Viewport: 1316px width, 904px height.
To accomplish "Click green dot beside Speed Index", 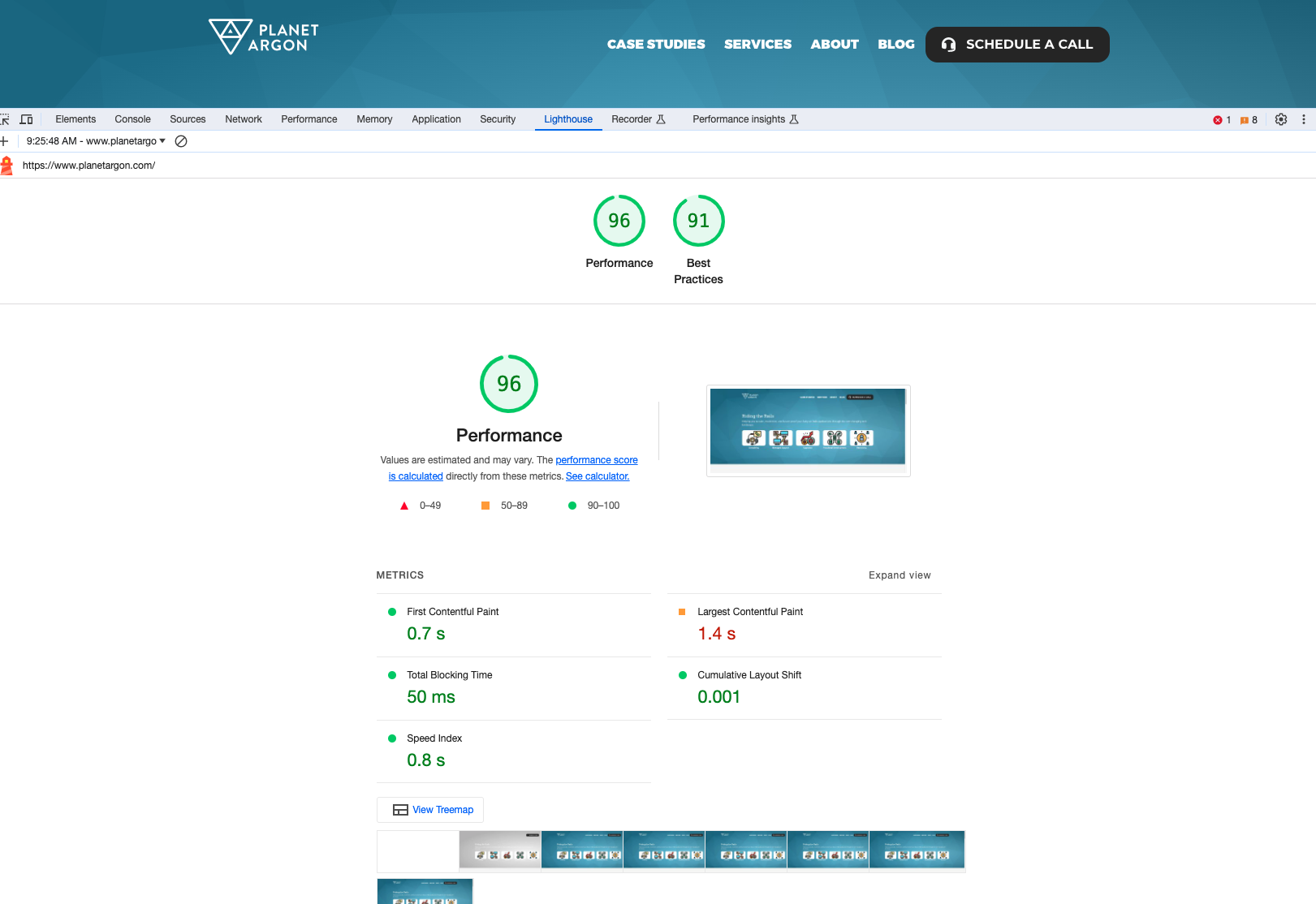I will [392, 738].
